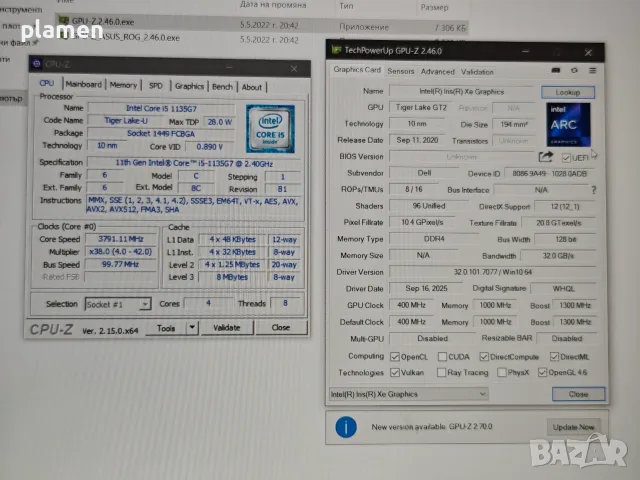
Task: Click the GPU Name field in GPU-Z
Action: tap(462, 92)
